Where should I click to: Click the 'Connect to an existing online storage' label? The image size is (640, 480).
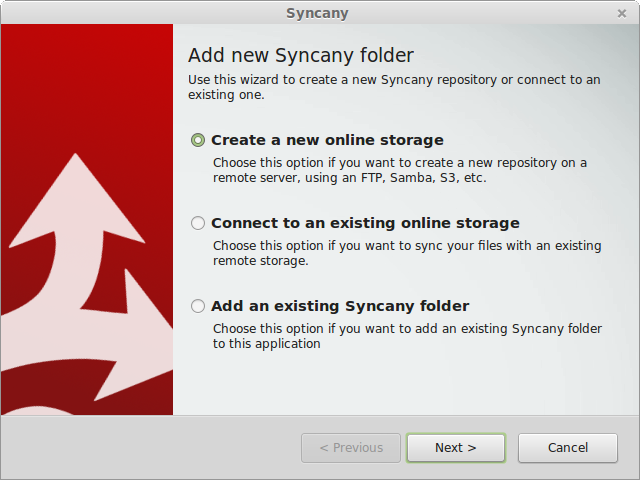[x=365, y=223]
